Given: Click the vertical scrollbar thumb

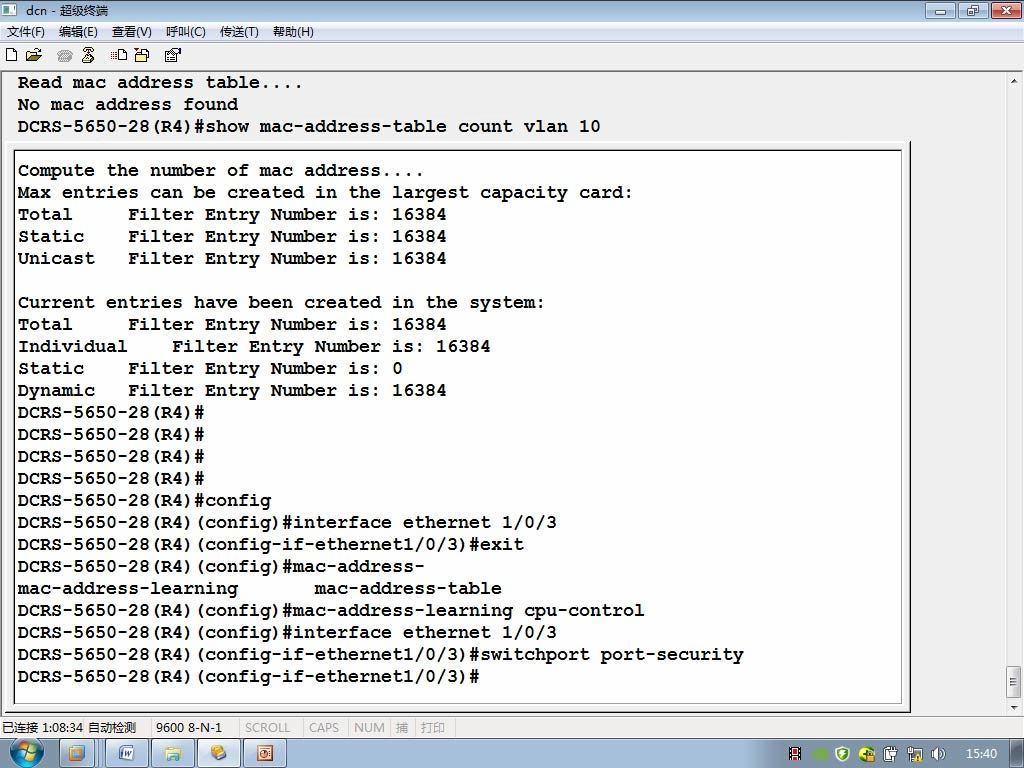Looking at the screenshot, I should pos(1014,682).
